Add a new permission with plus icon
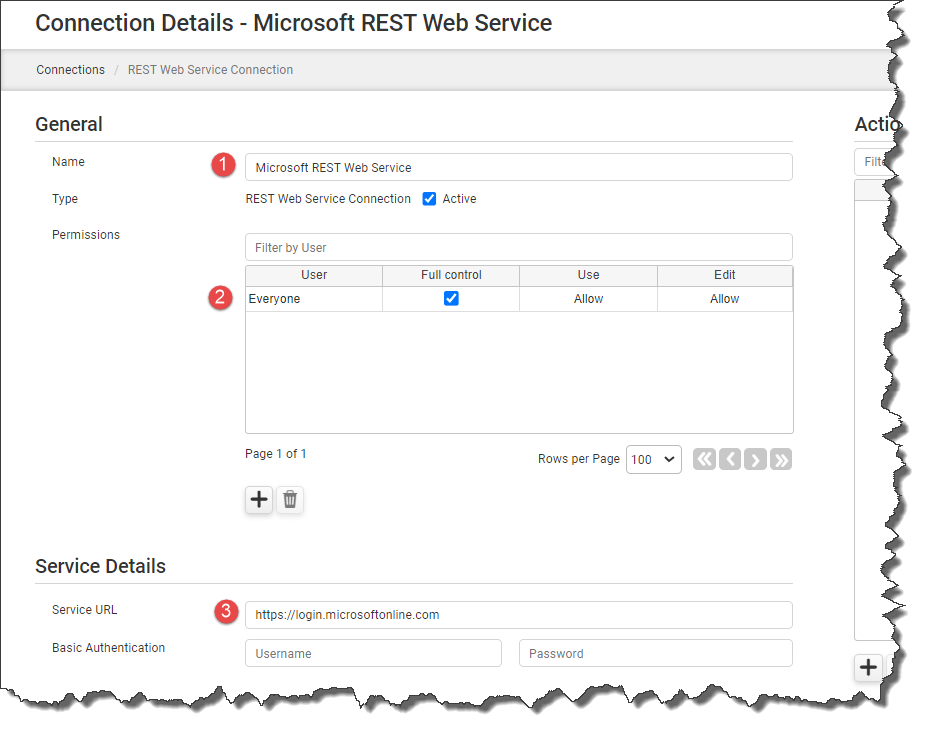 pyautogui.click(x=259, y=500)
